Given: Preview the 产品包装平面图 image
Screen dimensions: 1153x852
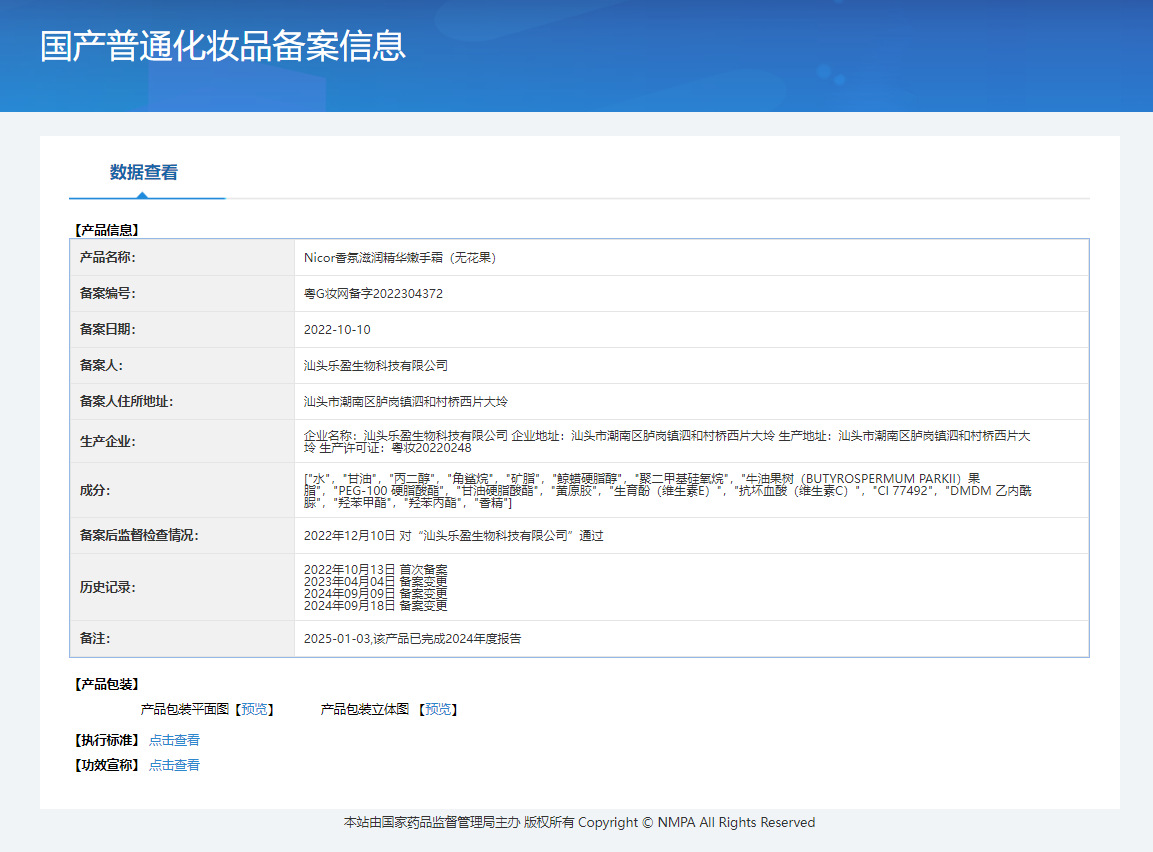Looking at the screenshot, I should 254,709.
